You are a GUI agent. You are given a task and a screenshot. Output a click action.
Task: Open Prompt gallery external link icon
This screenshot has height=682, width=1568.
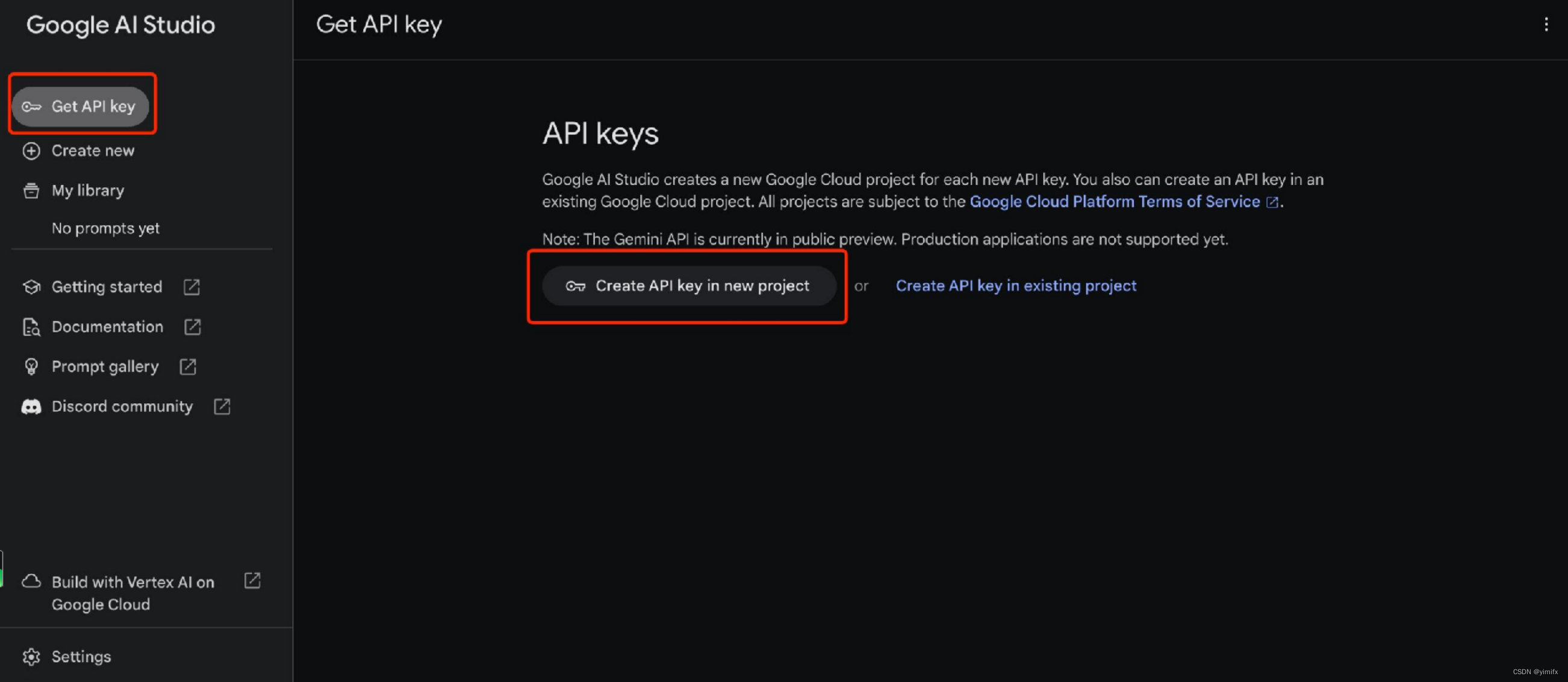coord(187,366)
